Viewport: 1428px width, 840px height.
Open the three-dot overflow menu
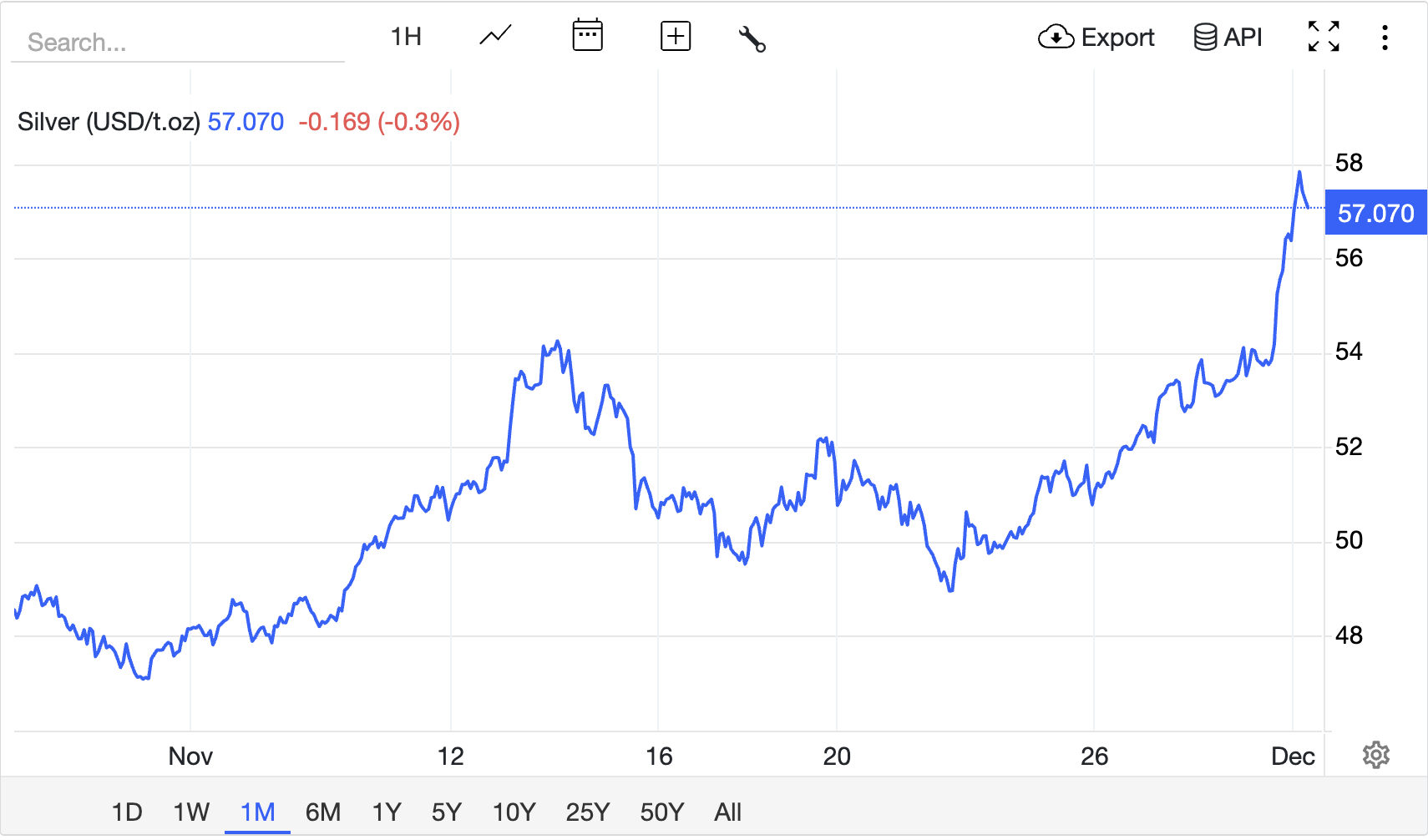click(x=1385, y=36)
